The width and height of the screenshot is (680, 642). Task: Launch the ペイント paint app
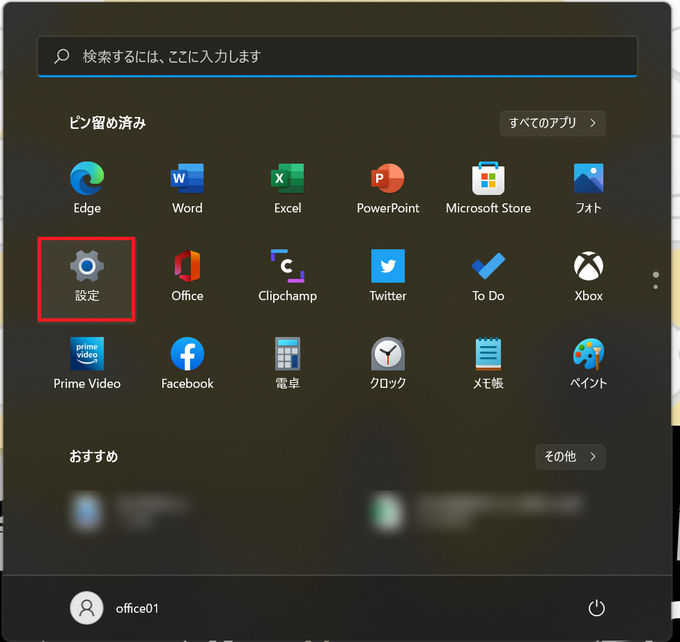click(x=588, y=364)
